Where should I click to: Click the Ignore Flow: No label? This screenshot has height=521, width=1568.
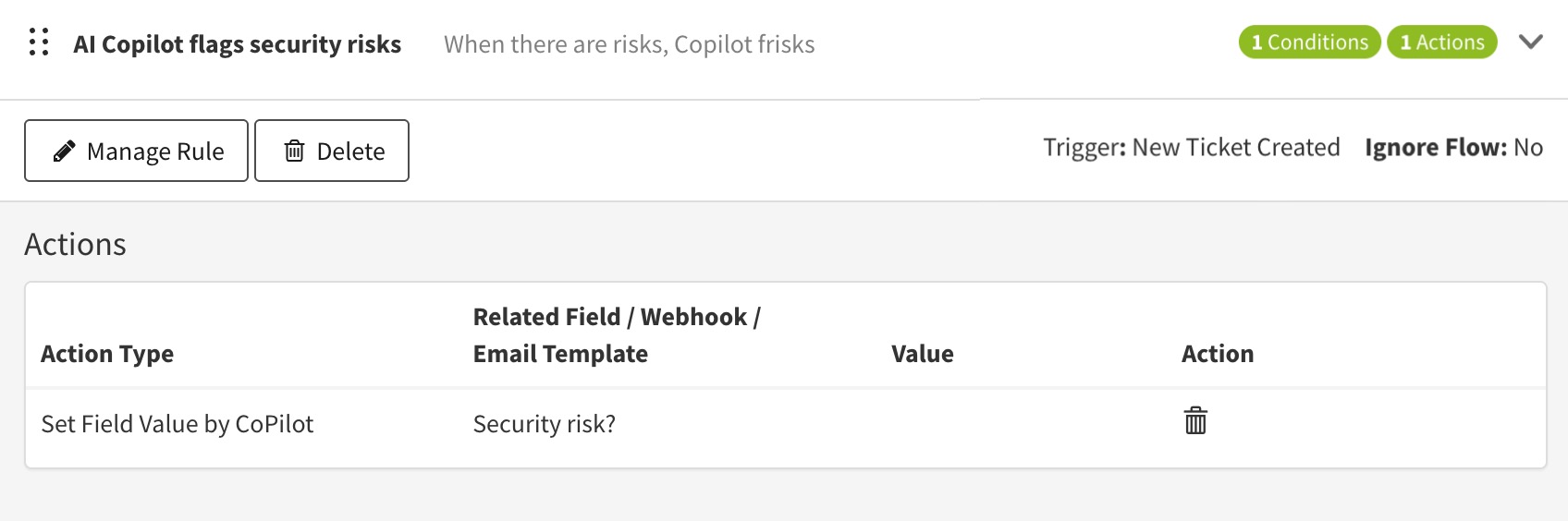[1454, 148]
